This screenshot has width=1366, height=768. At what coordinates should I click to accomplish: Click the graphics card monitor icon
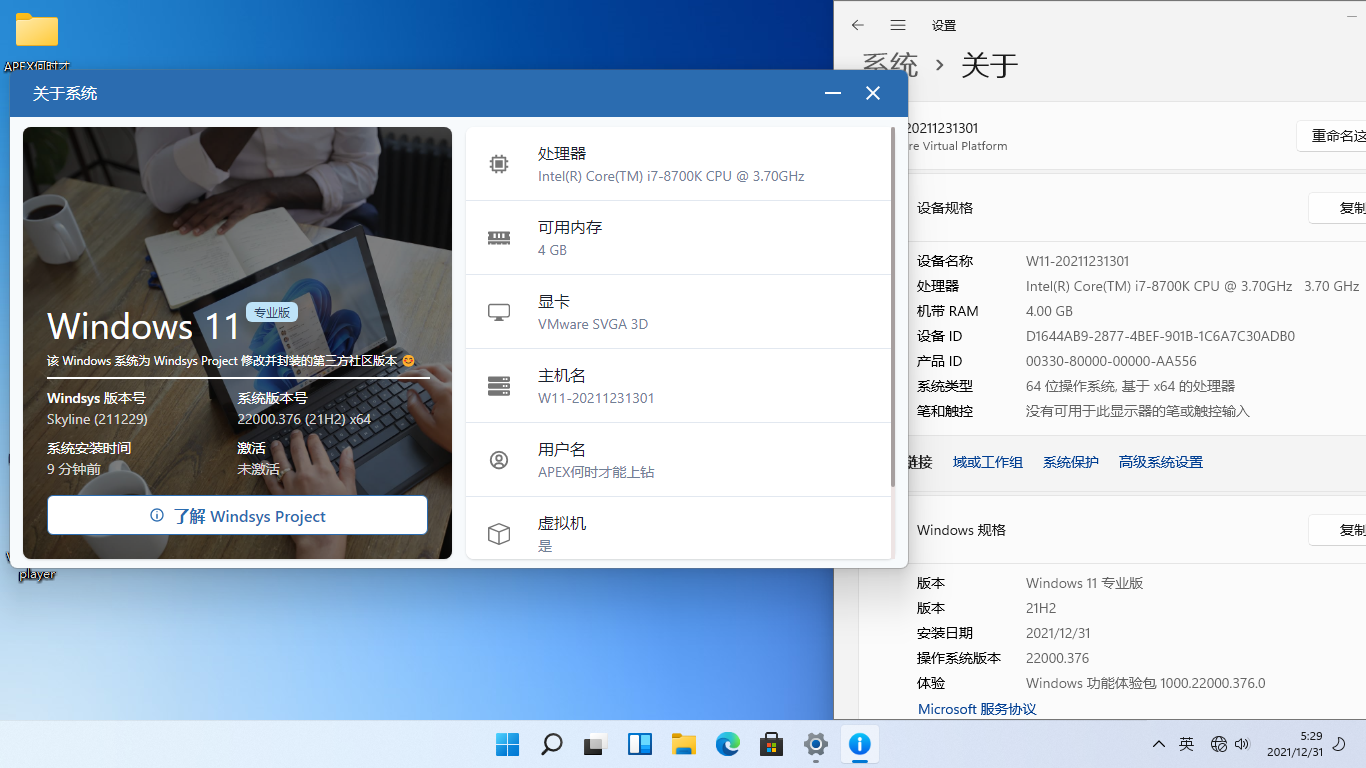(x=498, y=312)
